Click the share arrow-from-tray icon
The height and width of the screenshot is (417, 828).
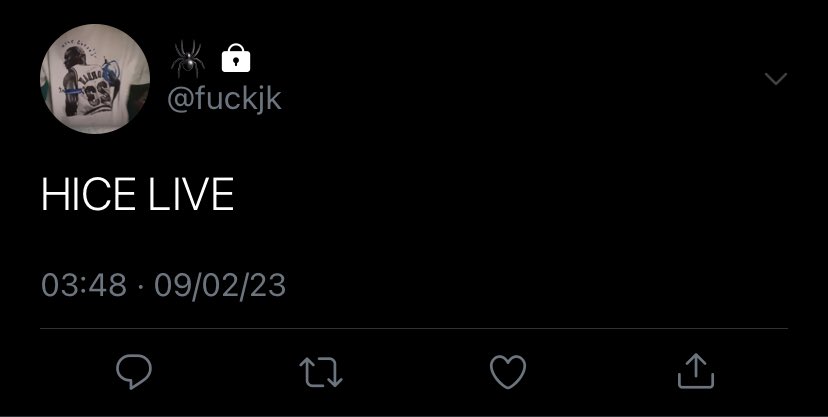[x=696, y=372]
